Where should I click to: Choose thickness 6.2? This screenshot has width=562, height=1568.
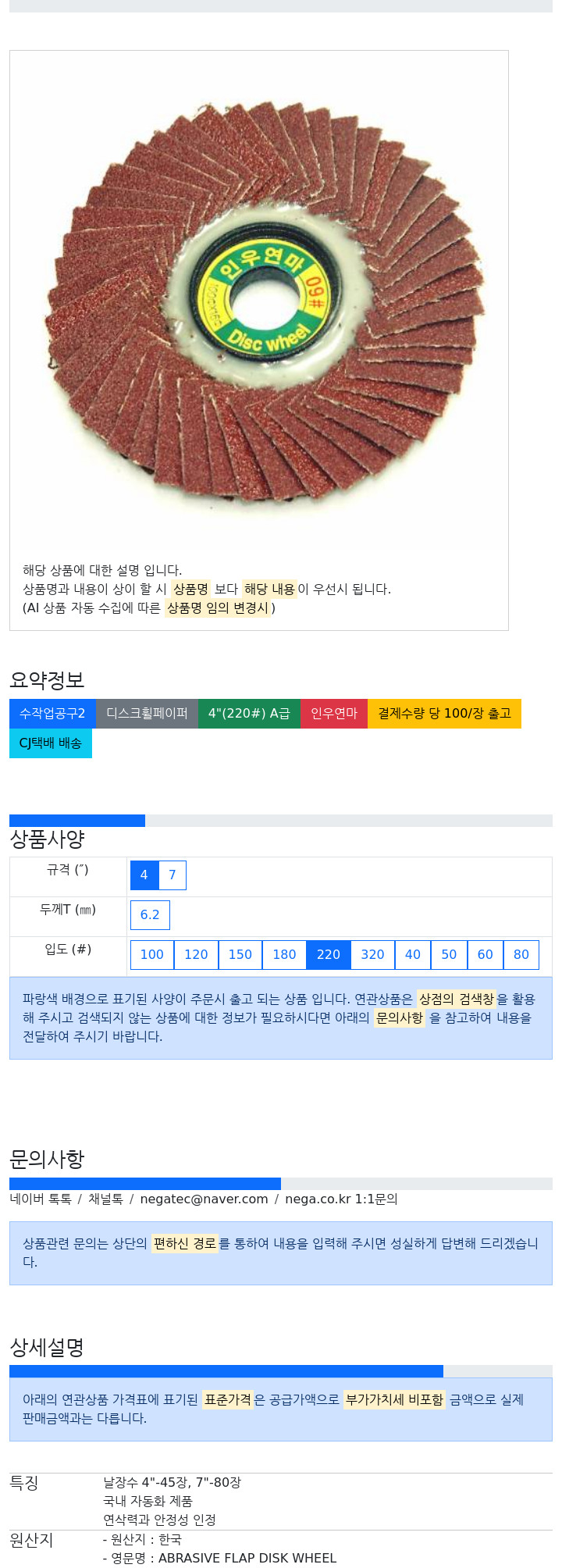tap(150, 915)
